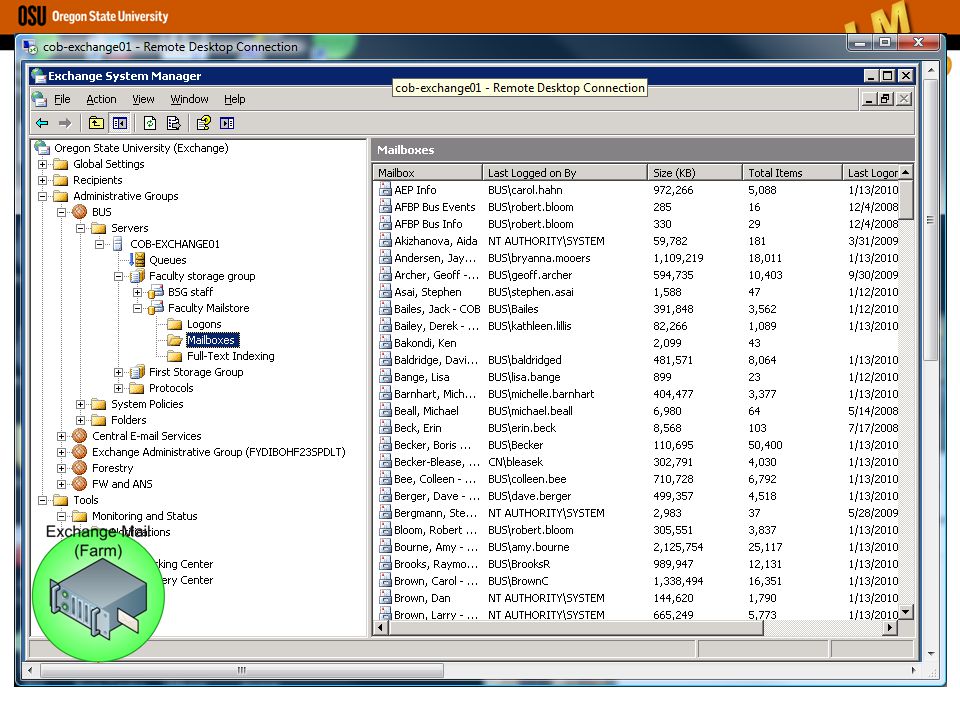Open the View menu
The image size is (960, 720).
(x=143, y=99)
